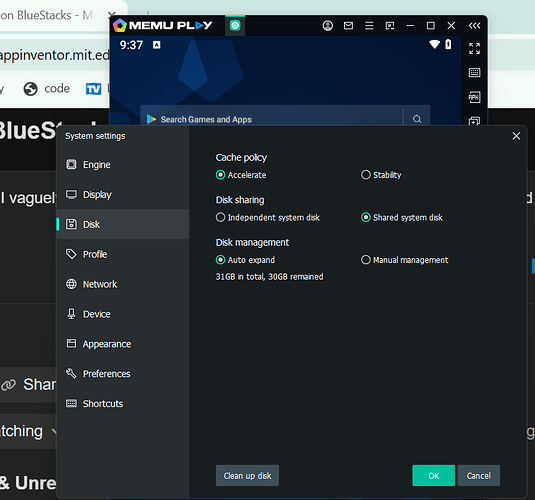Image resolution: width=535 pixels, height=500 pixels.
Task: Collapse the MEmu sidebar with triple chevrons
Action: pos(474,26)
